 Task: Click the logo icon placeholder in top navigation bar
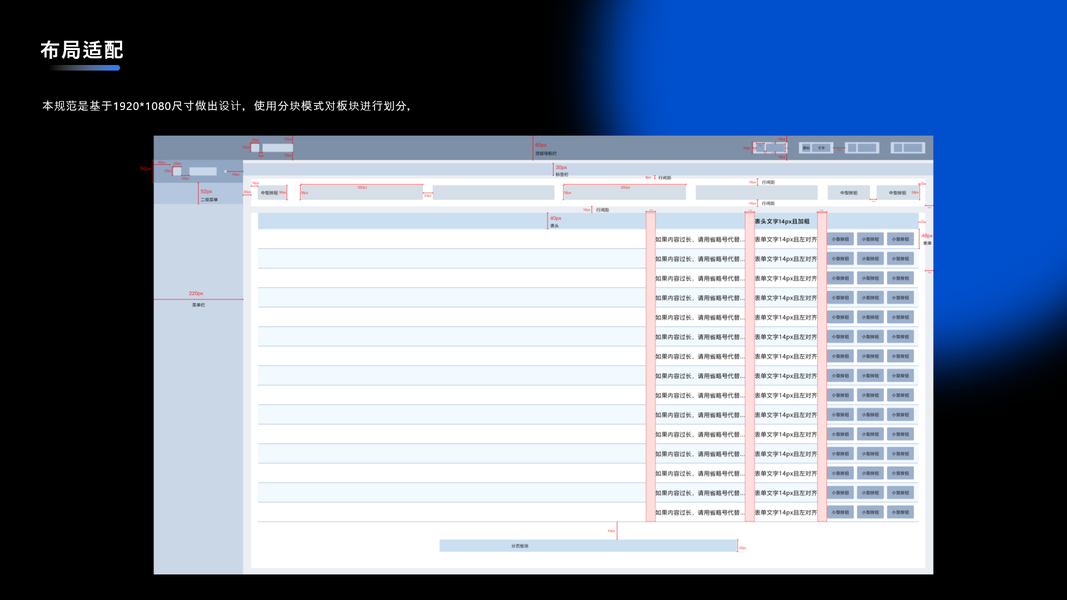pyautogui.click(x=255, y=148)
